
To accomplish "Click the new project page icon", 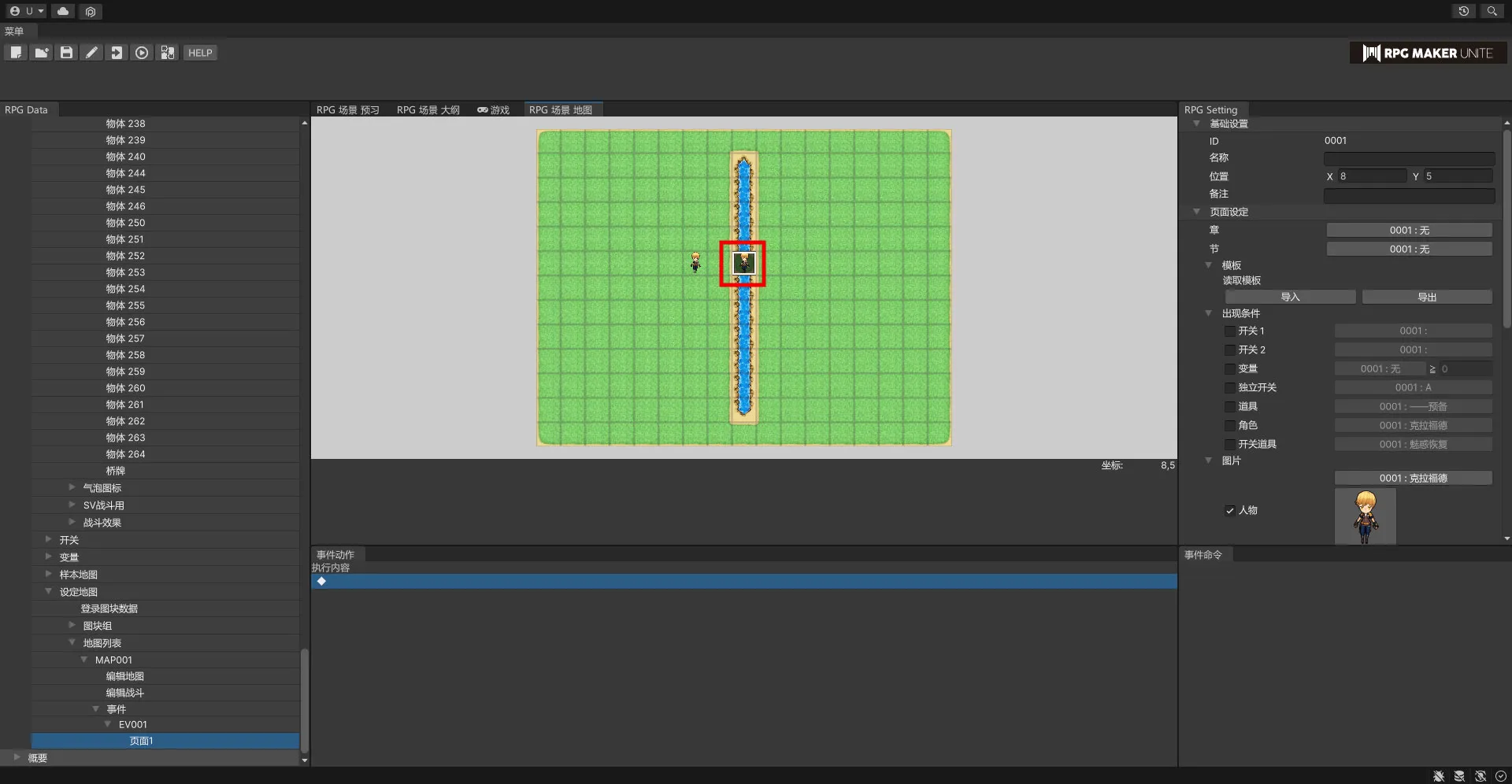I will pyautogui.click(x=16, y=53).
